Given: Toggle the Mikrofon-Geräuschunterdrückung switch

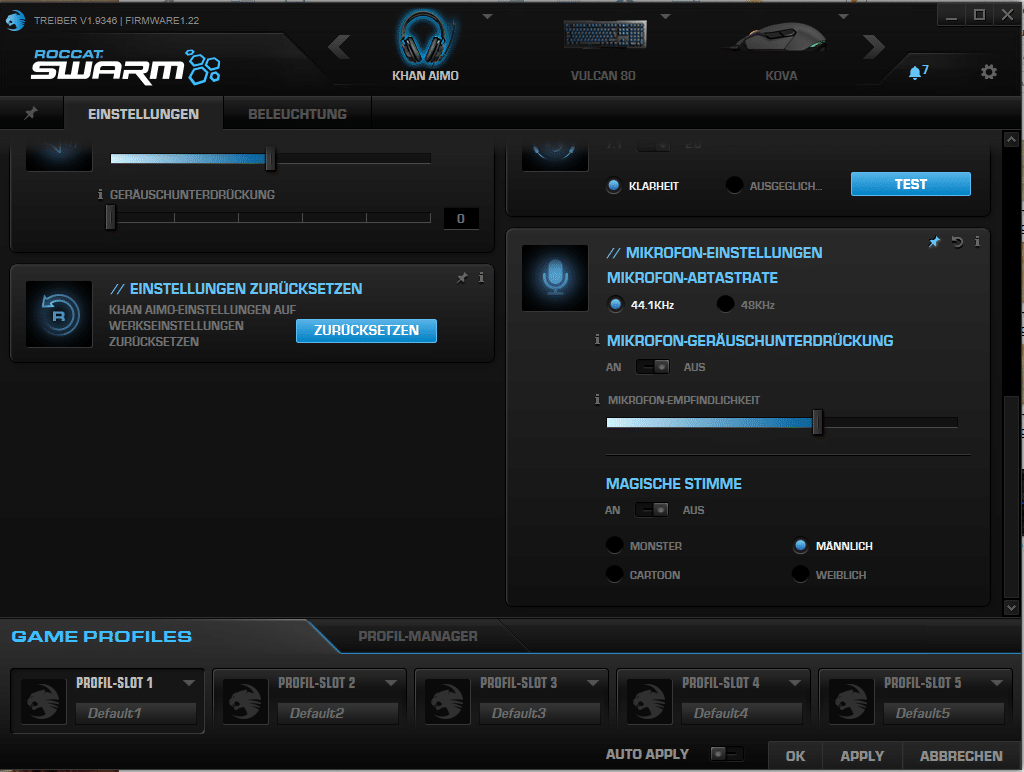Looking at the screenshot, I should [654, 367].
